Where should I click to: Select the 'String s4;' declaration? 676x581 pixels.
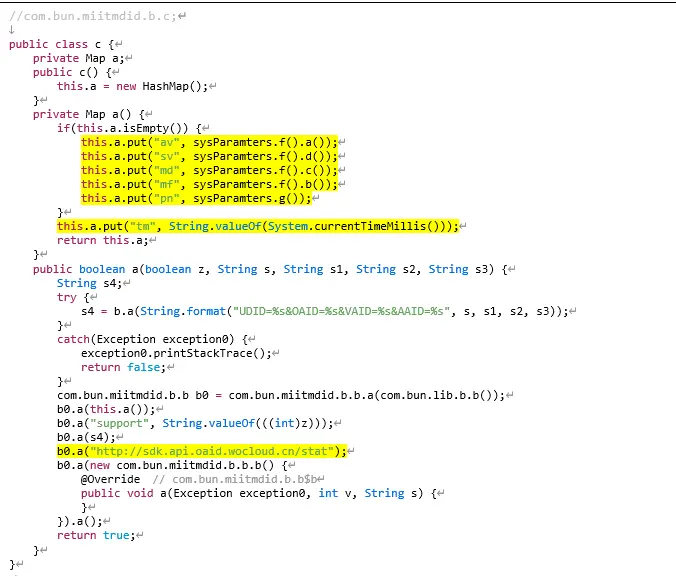89,283
